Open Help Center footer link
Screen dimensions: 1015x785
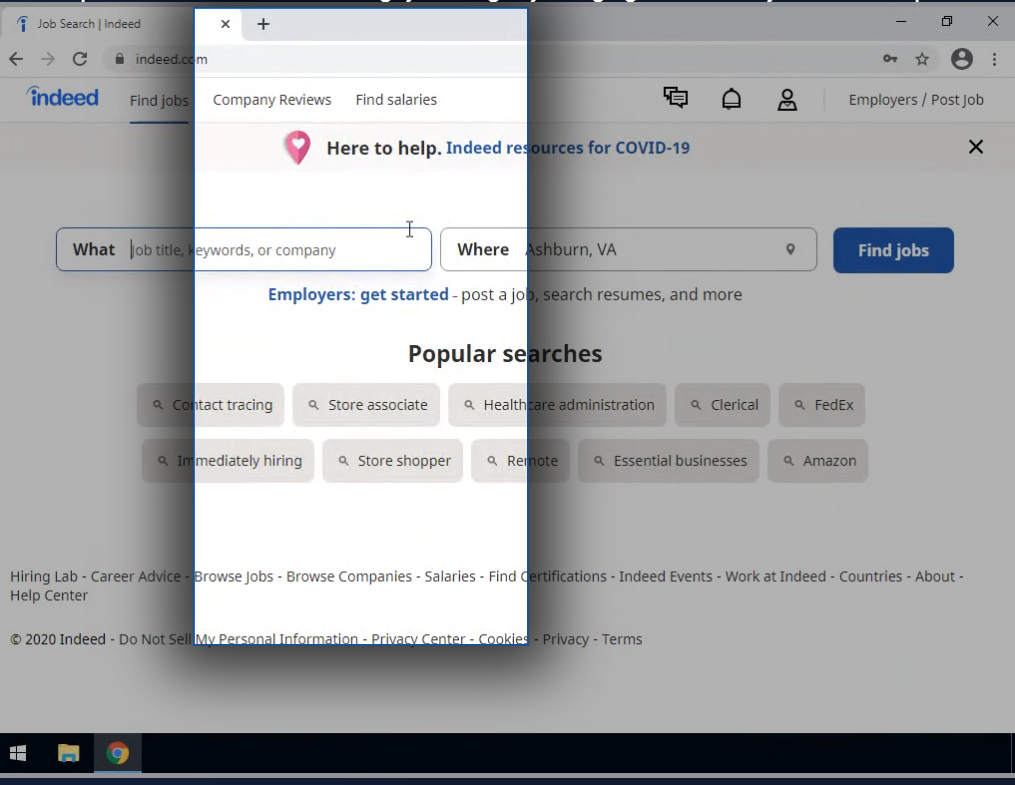click(49, 595)
